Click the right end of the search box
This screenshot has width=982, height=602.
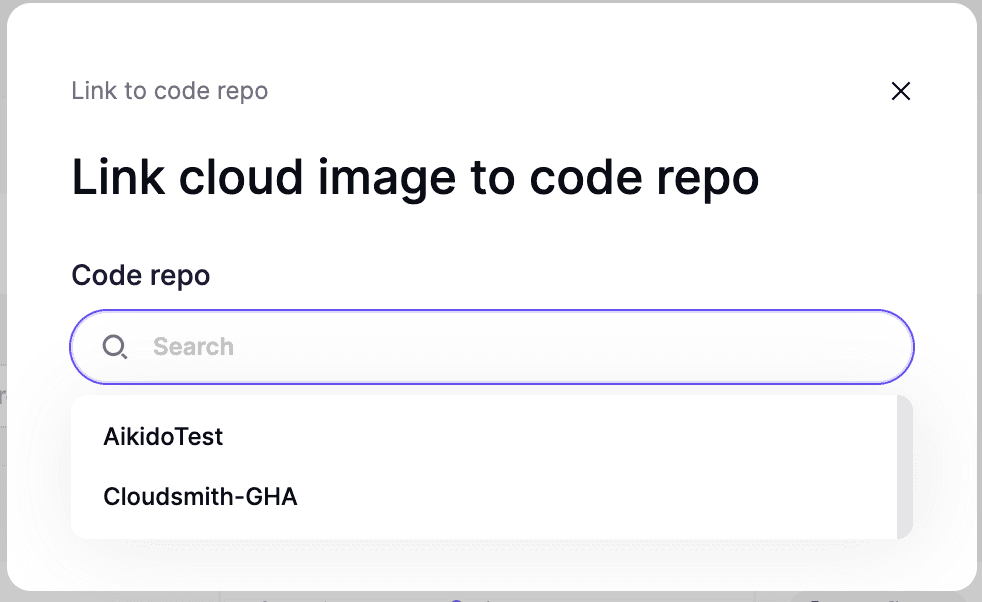point(880,347)
